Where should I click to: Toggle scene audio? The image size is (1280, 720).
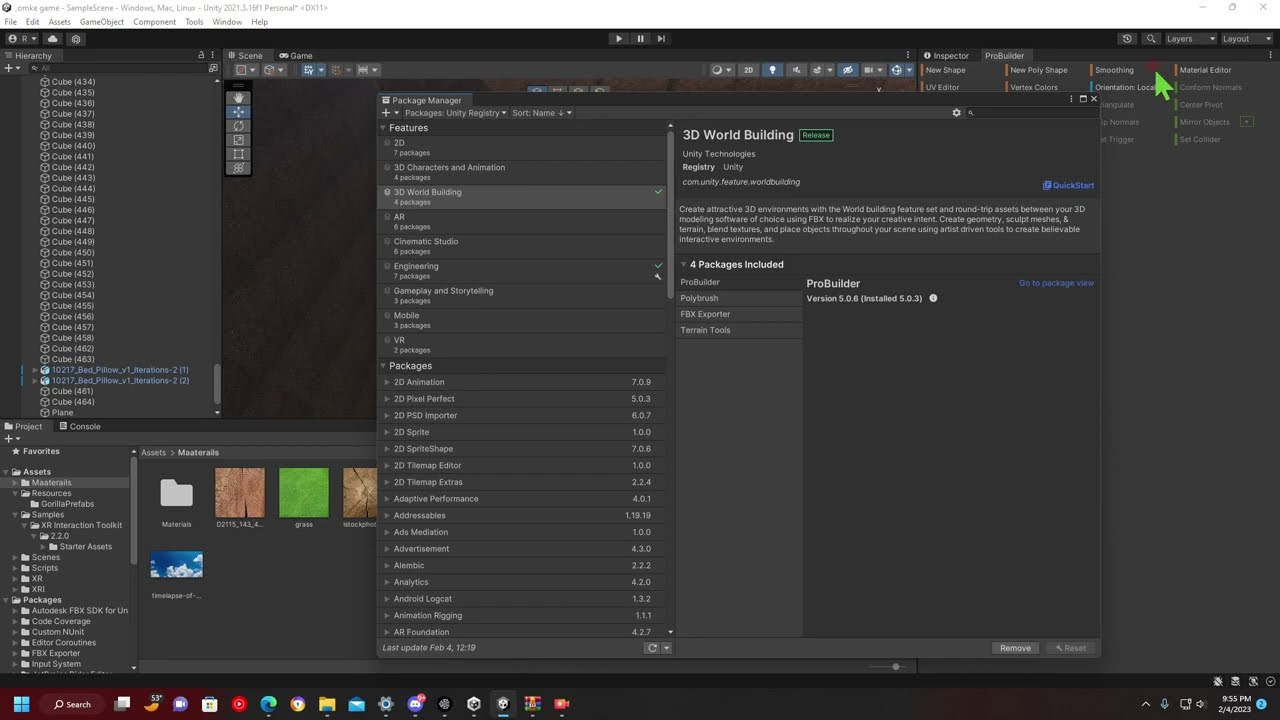(x=796, y=70)
